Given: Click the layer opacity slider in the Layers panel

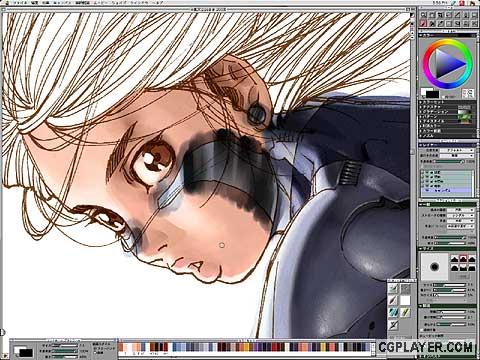Looking at the screenshot, I should click(449, 161).
